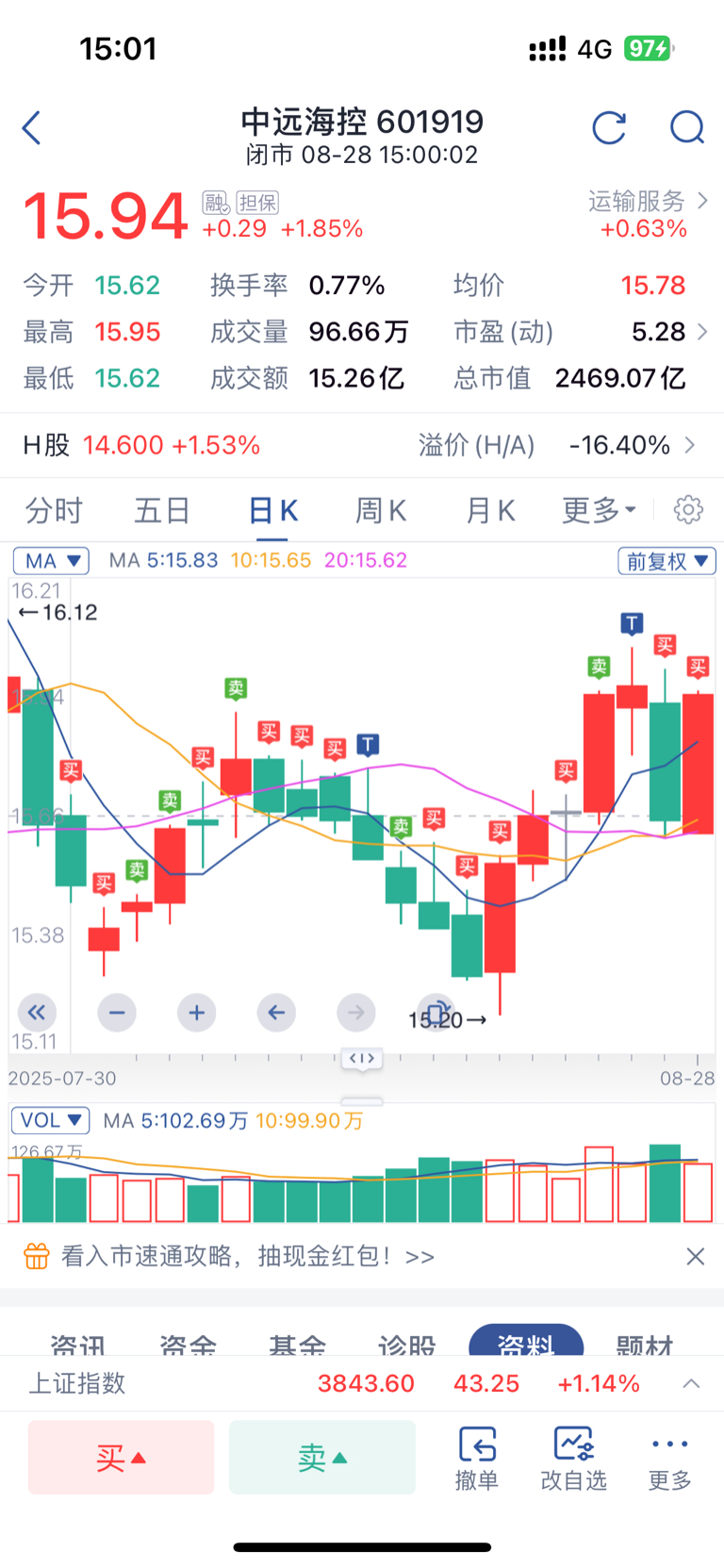Zoom in chart with plus button
Viewport: 724px width, 1568px height.
point(196,1013)
